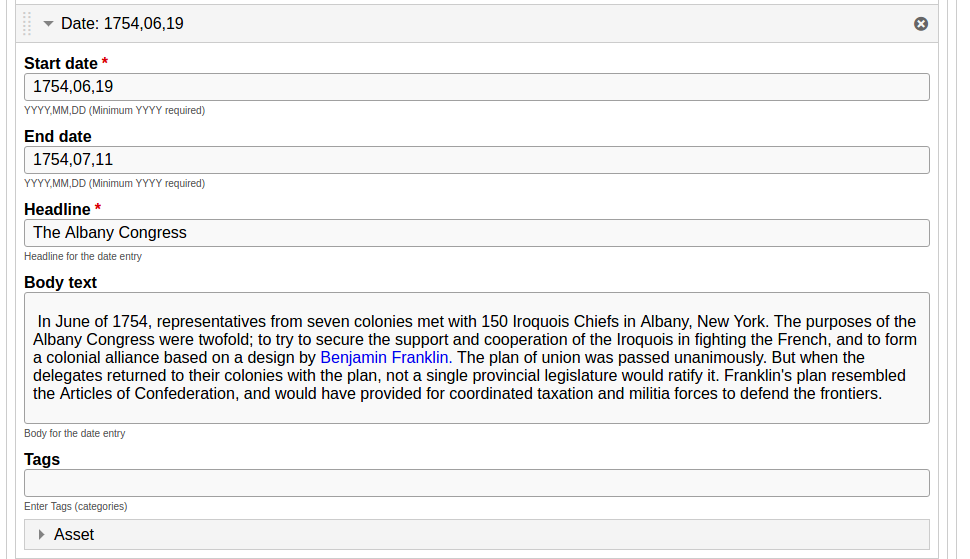Image resolution: width=970 pixels, height=559 pixels.
Task: Click the Headline field with The Albany Congress
Action: 476,233
